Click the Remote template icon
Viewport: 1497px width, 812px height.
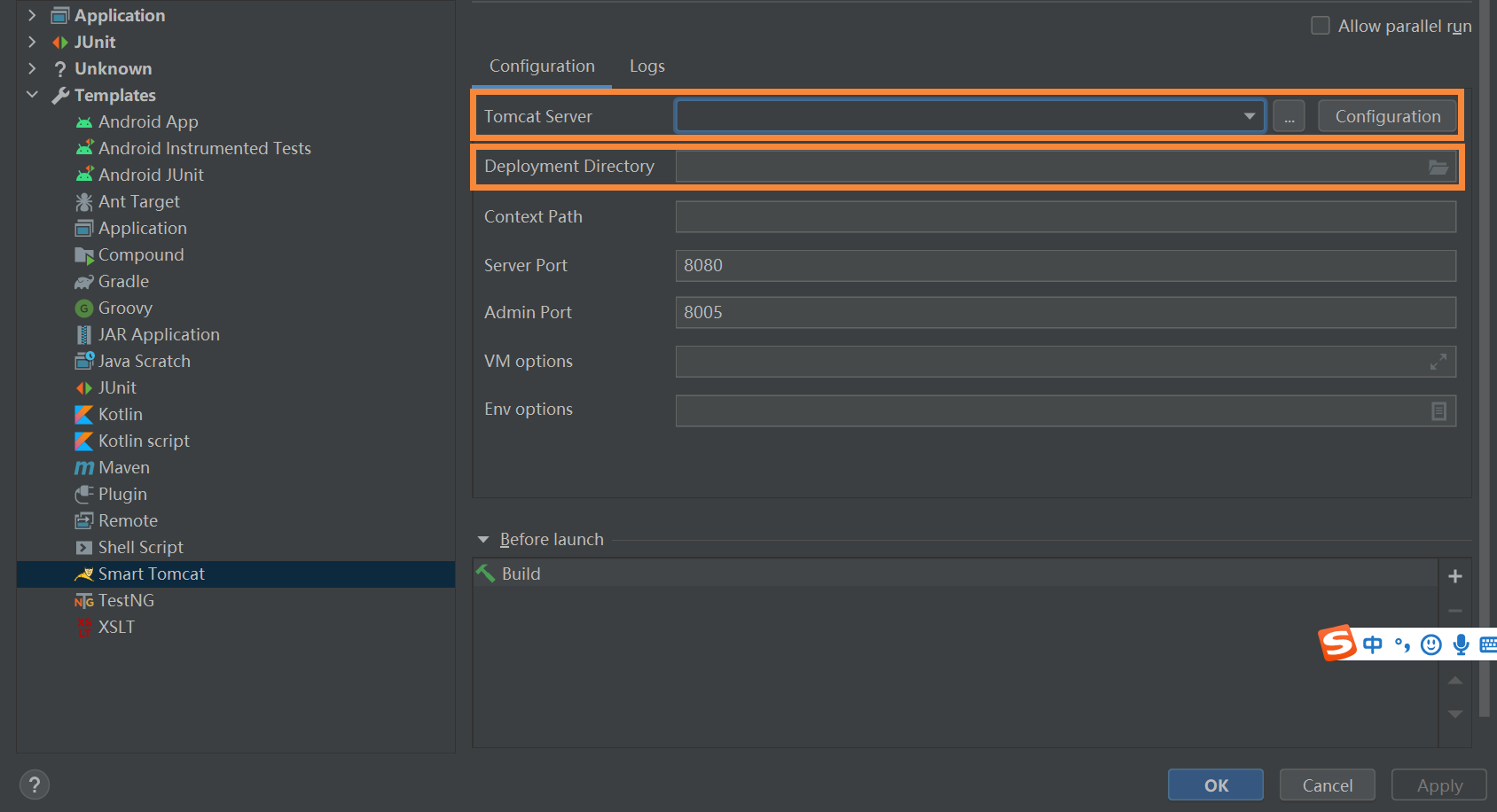point(84,521)
